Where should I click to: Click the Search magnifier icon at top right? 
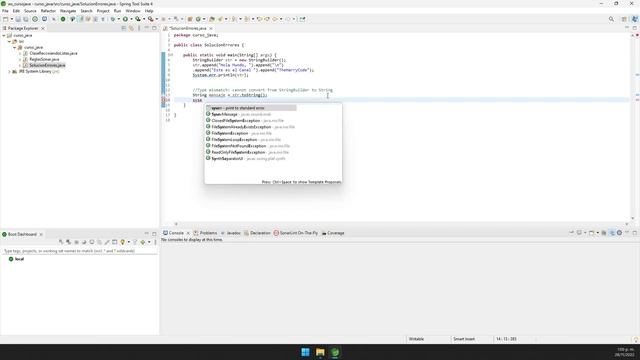(x=611, y=19)
